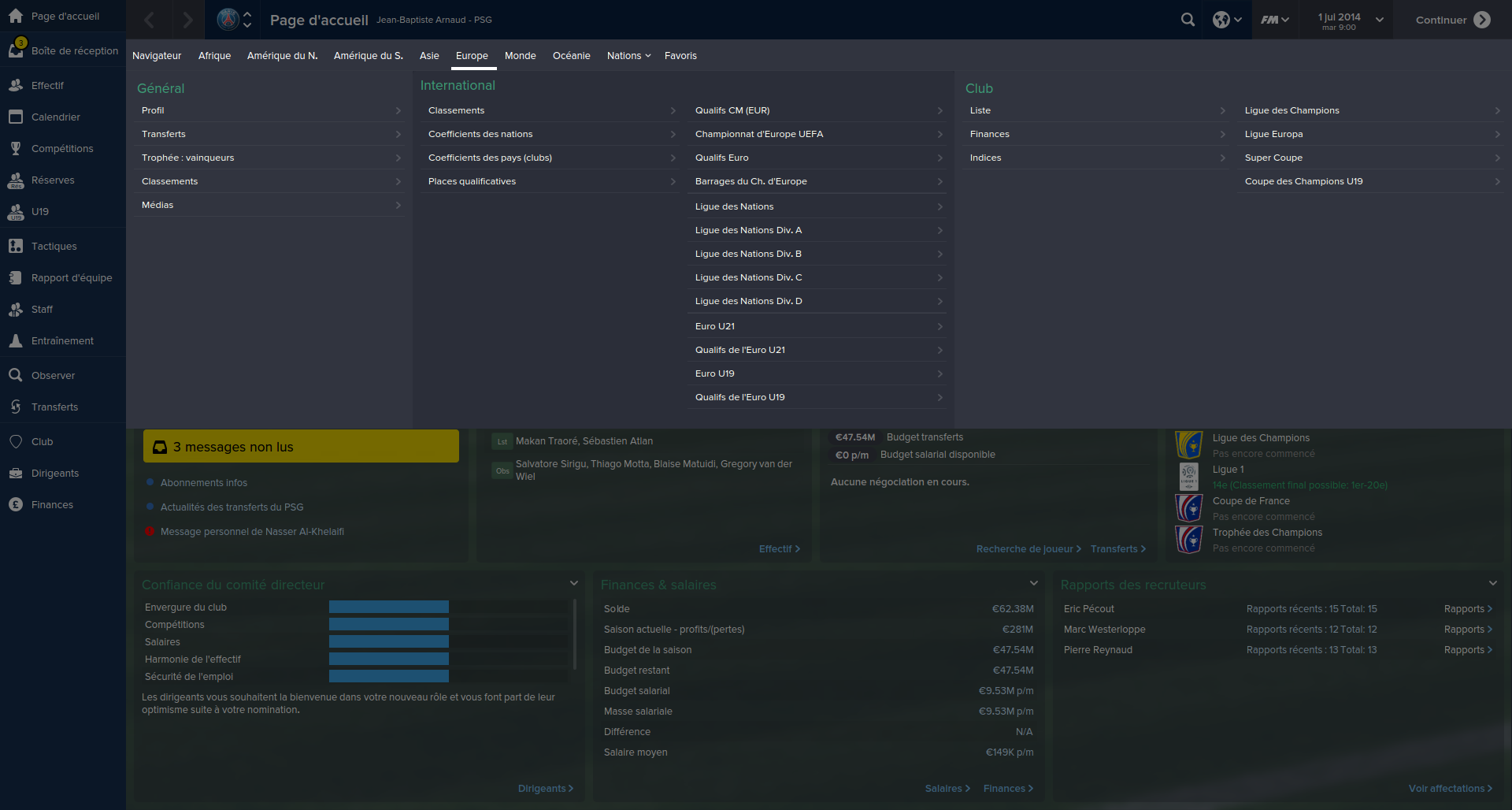
Task: Click the Effectif squad icon
Action: pyautogui.click(x=16, y=85)
